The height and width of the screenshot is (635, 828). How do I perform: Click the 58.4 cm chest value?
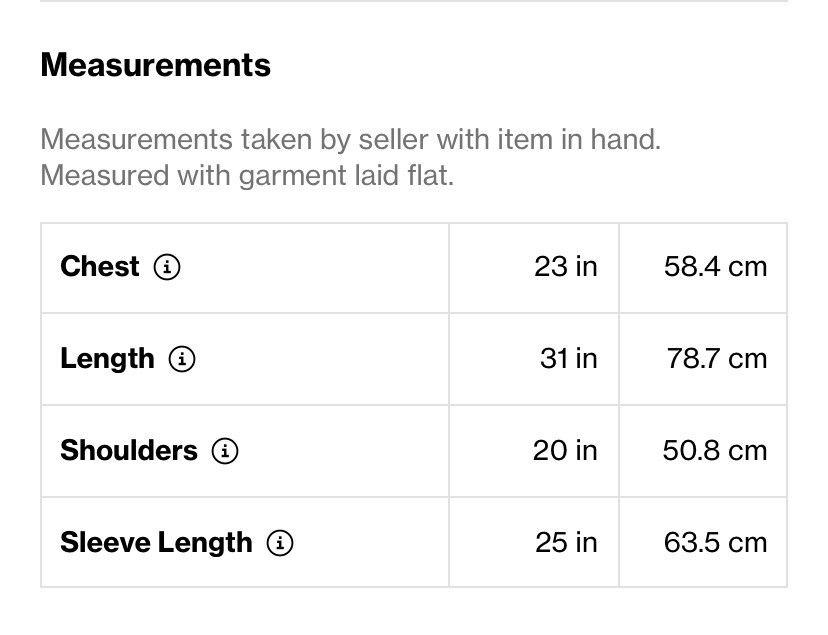click(x=716, y=267)
